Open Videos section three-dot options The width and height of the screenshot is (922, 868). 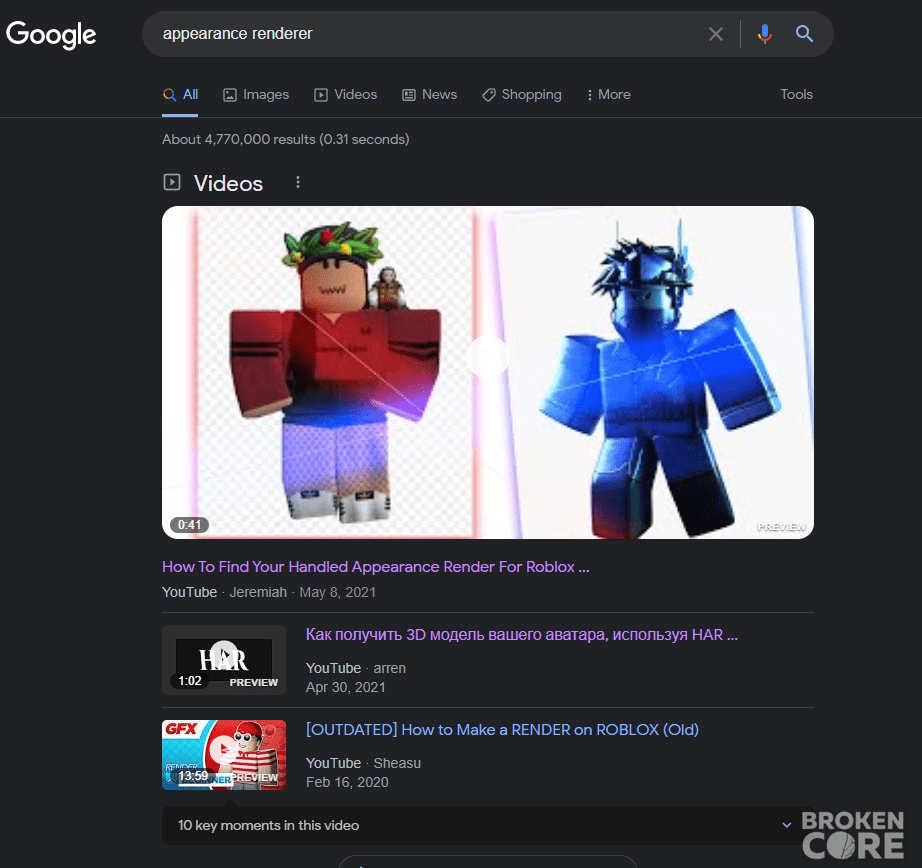point(298,182)
